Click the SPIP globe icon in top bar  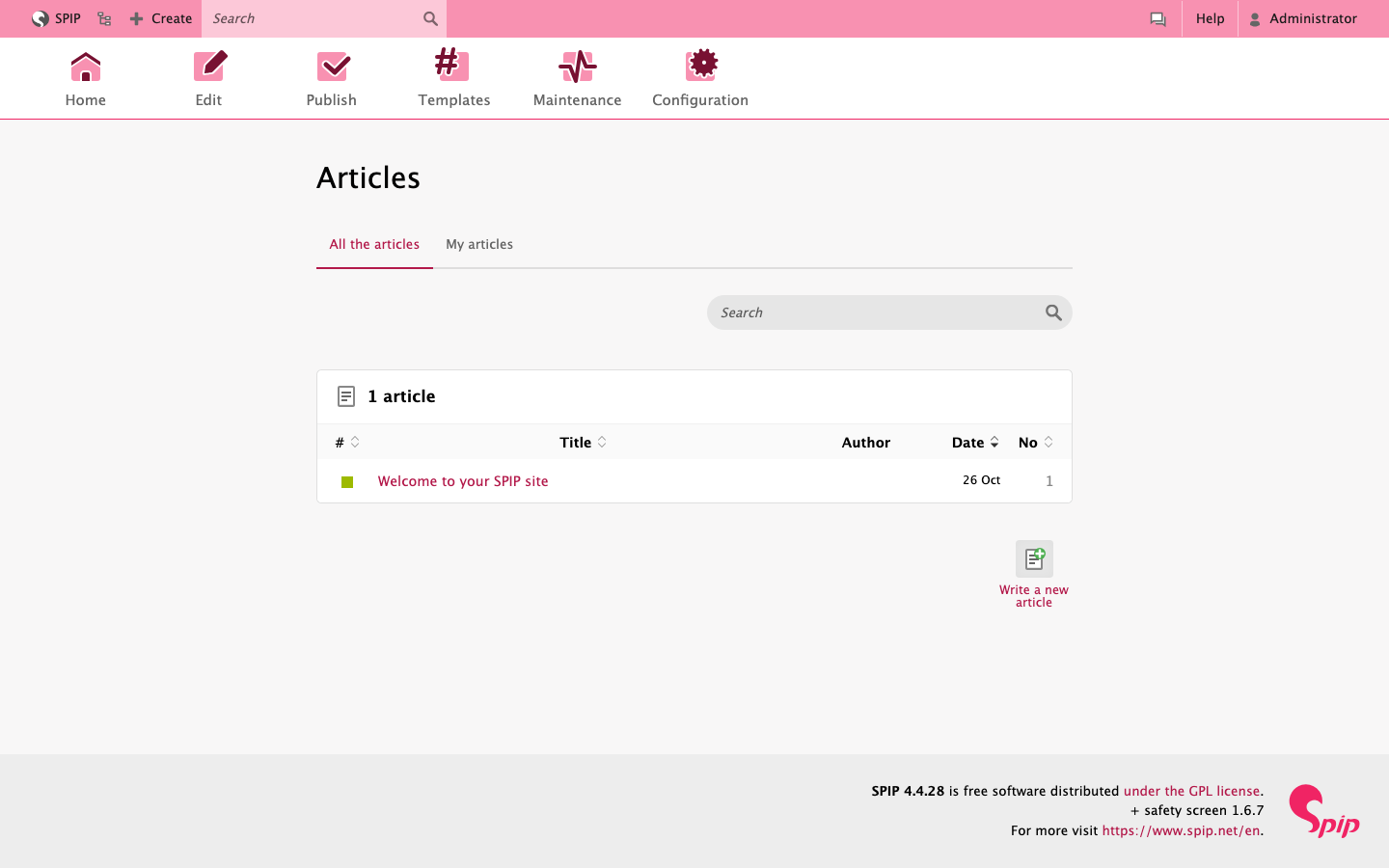pyautogui.click(x=40, y=18)
